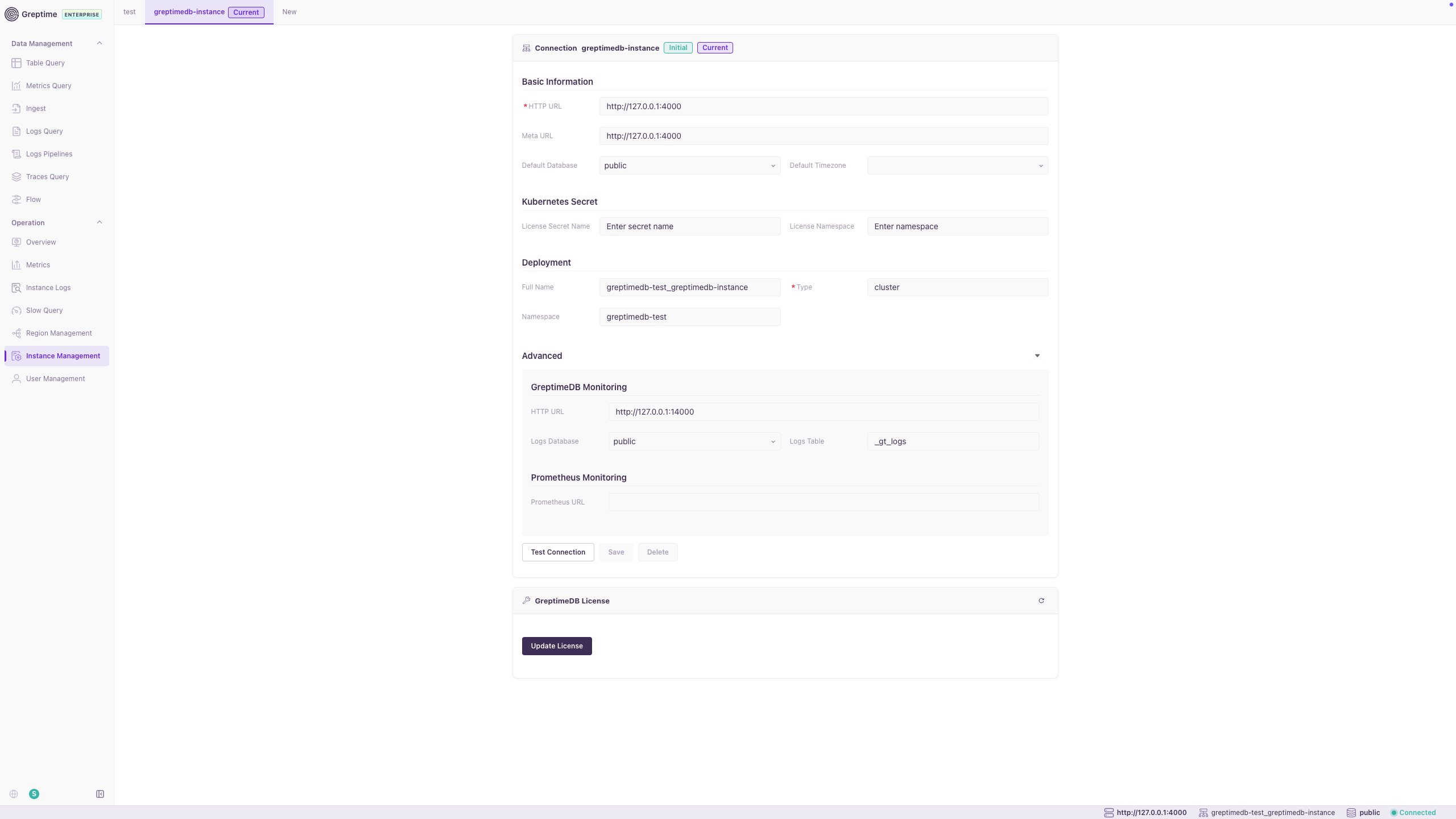Click the key icon beside GreptimeDB License
Viewport: 1456px width, 819px height.
pos(526,601)
